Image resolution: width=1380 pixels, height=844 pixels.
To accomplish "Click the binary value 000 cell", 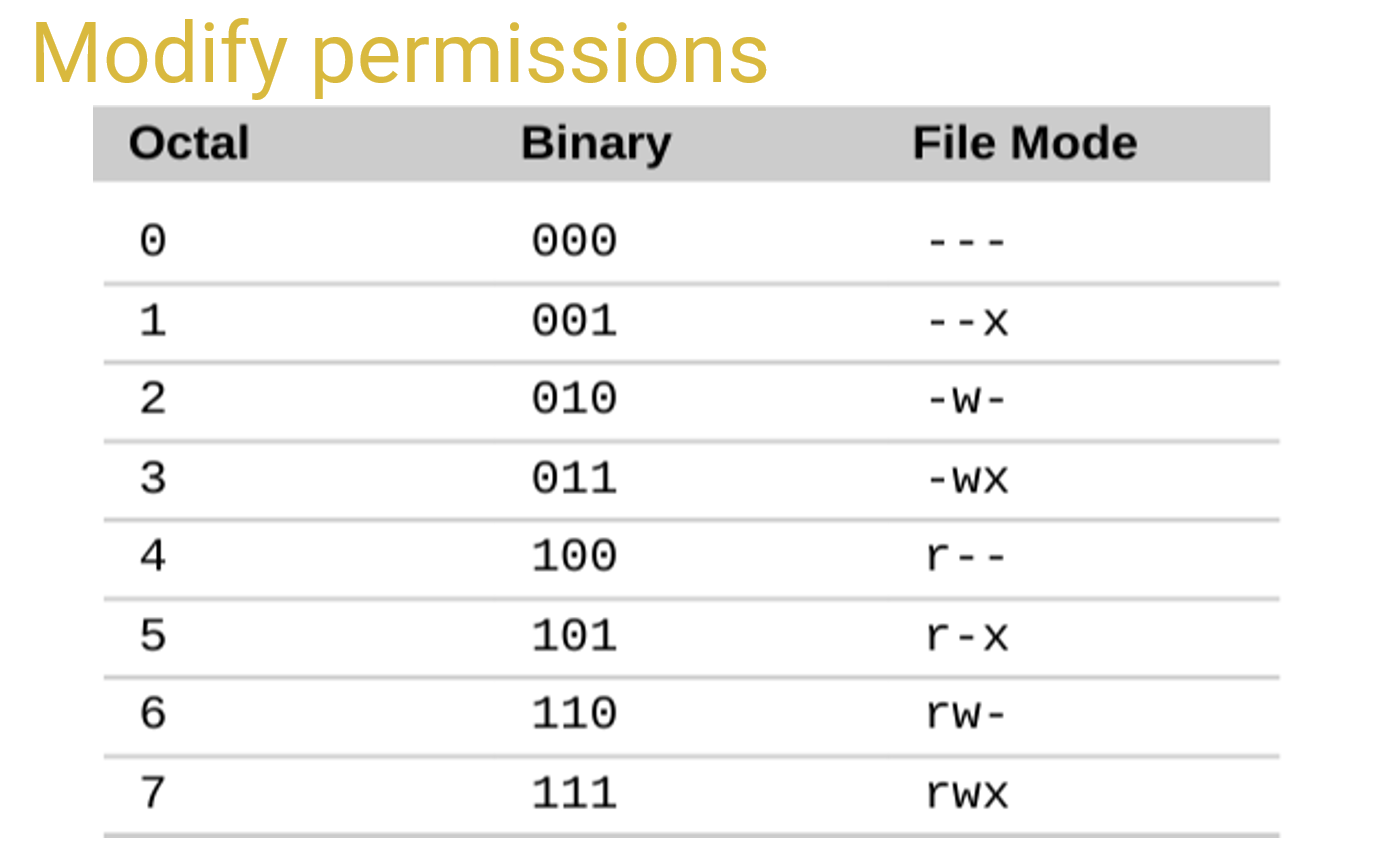I will tap(574, 241).
